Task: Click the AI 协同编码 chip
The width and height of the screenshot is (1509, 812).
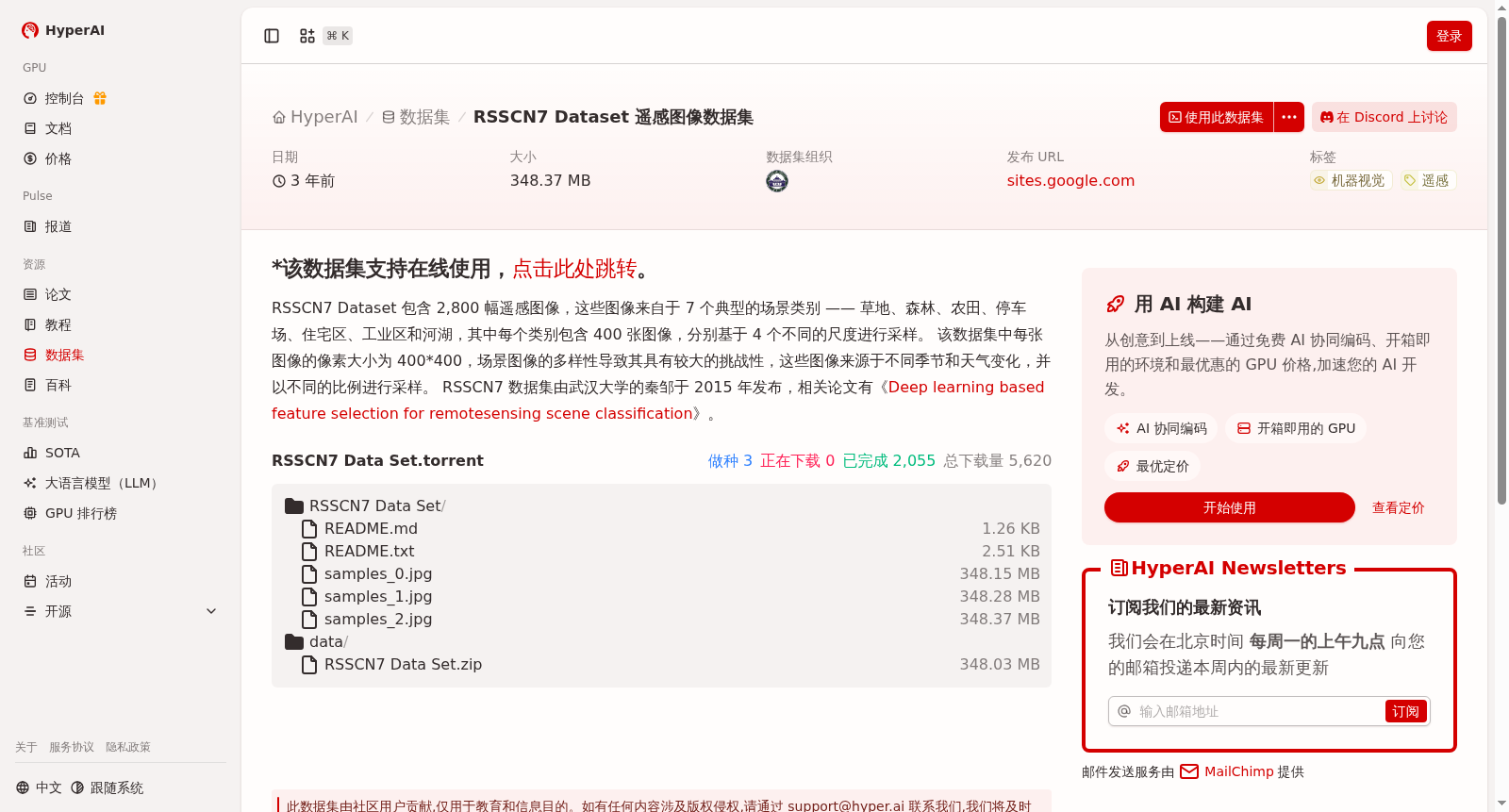Action: tap(1162, 428)
